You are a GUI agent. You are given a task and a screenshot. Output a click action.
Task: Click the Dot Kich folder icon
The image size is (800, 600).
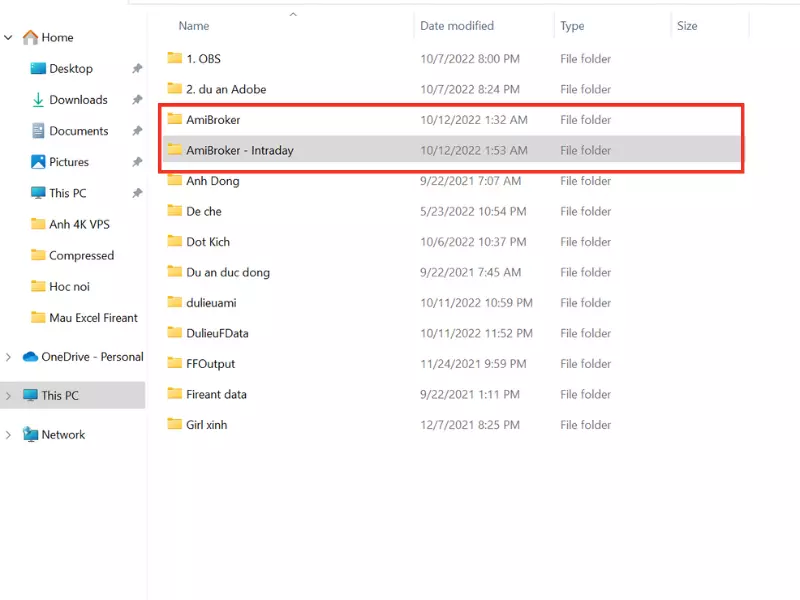click(174, 241)
